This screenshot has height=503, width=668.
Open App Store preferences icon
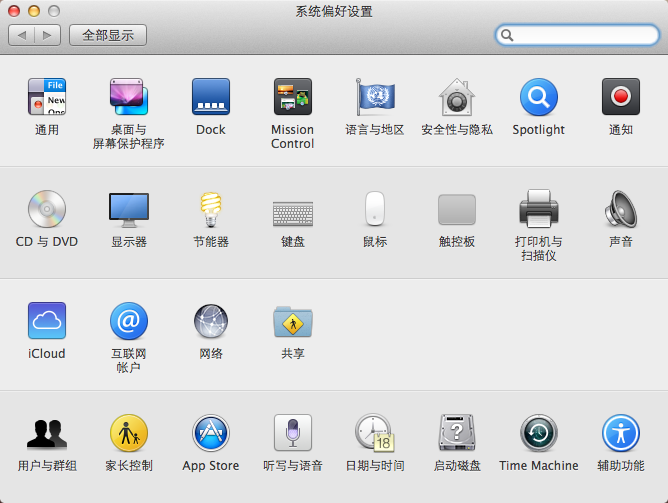[x=211, y=433]
